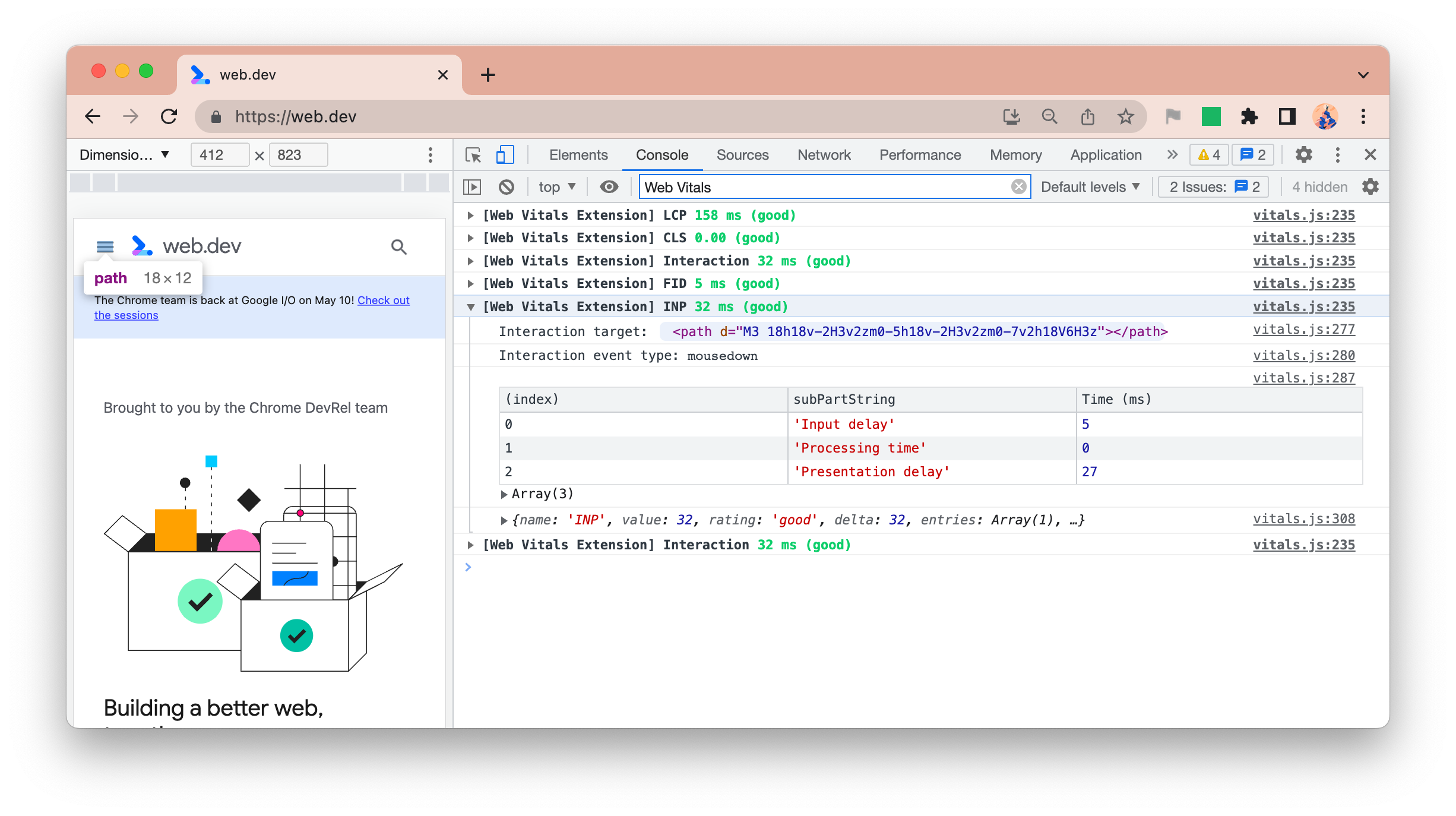Expand the bottom Interaction 32 ms row

coord(471,545)
